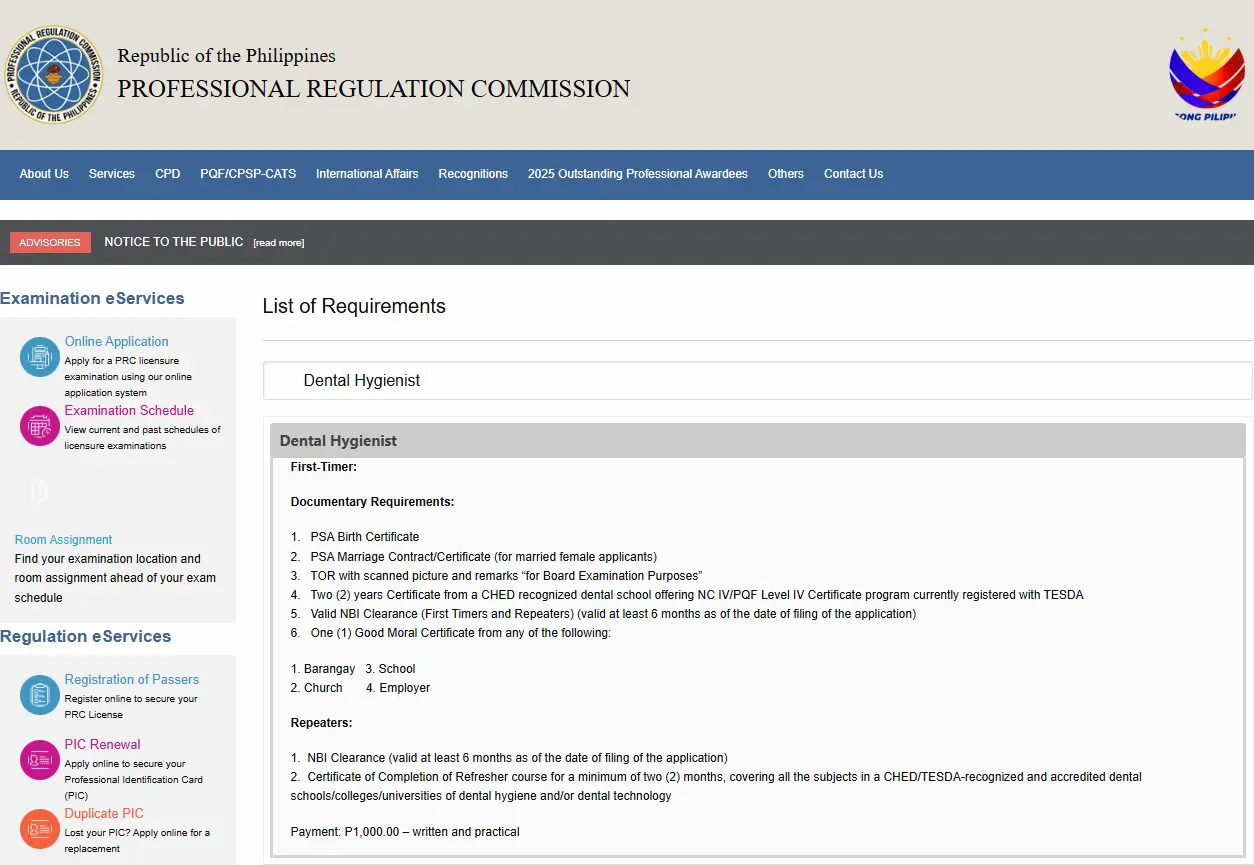Click the TOR with scanned picture requirement
Viewport: 1254px width, 865px height.
(506, 576)
